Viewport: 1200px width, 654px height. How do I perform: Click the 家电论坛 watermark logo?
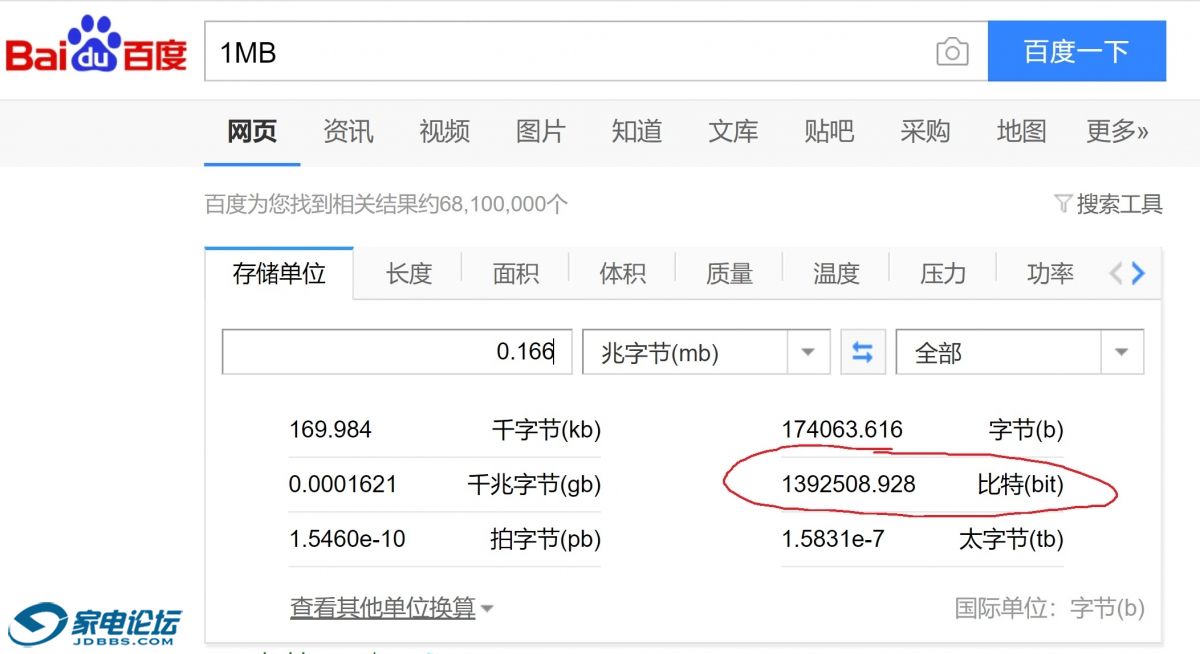click(95, 624)
